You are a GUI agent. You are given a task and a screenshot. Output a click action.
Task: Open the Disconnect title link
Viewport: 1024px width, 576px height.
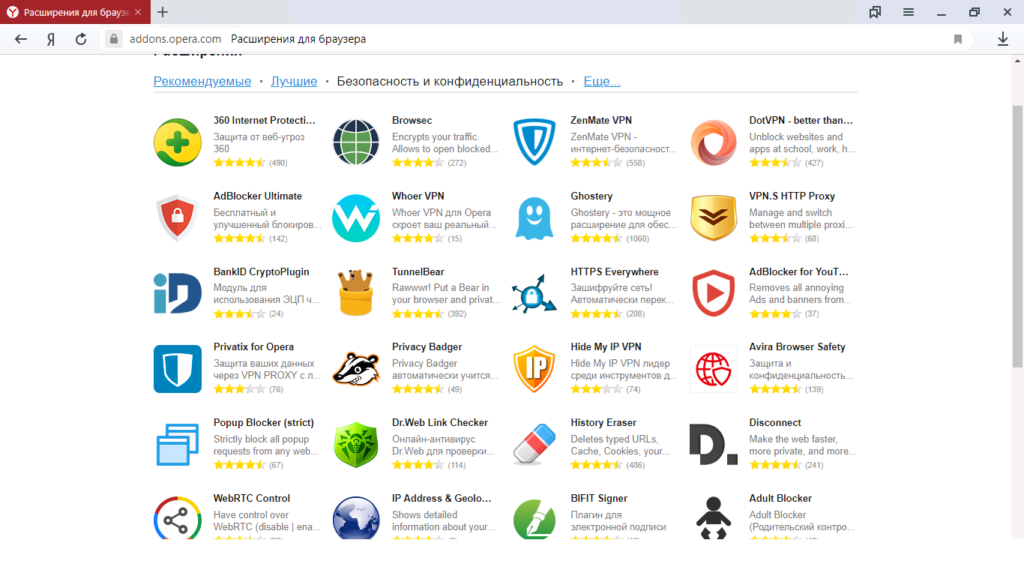[775, 423]
